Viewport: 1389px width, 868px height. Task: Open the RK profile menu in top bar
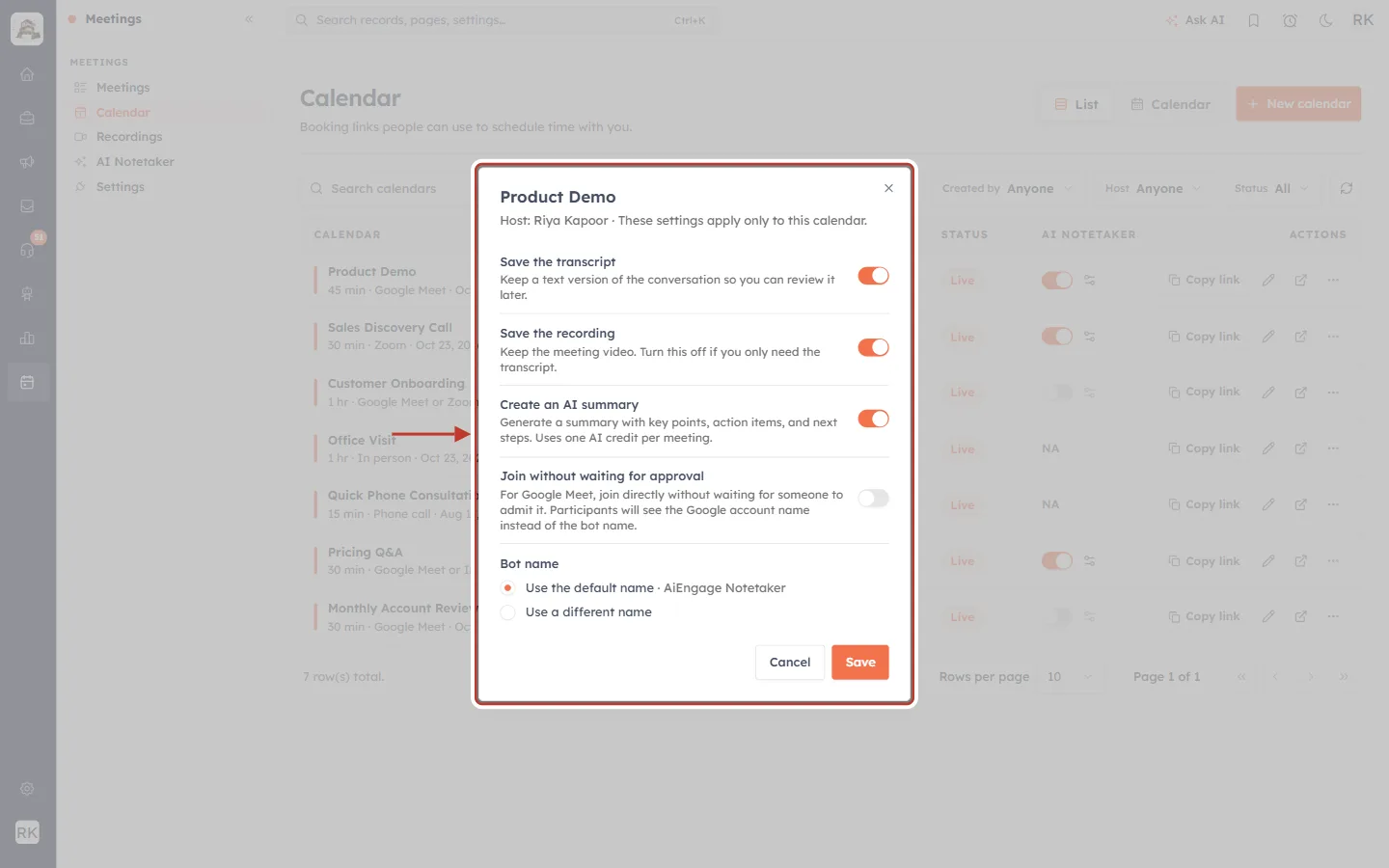pyautogui.click(x=1363, y=20)
